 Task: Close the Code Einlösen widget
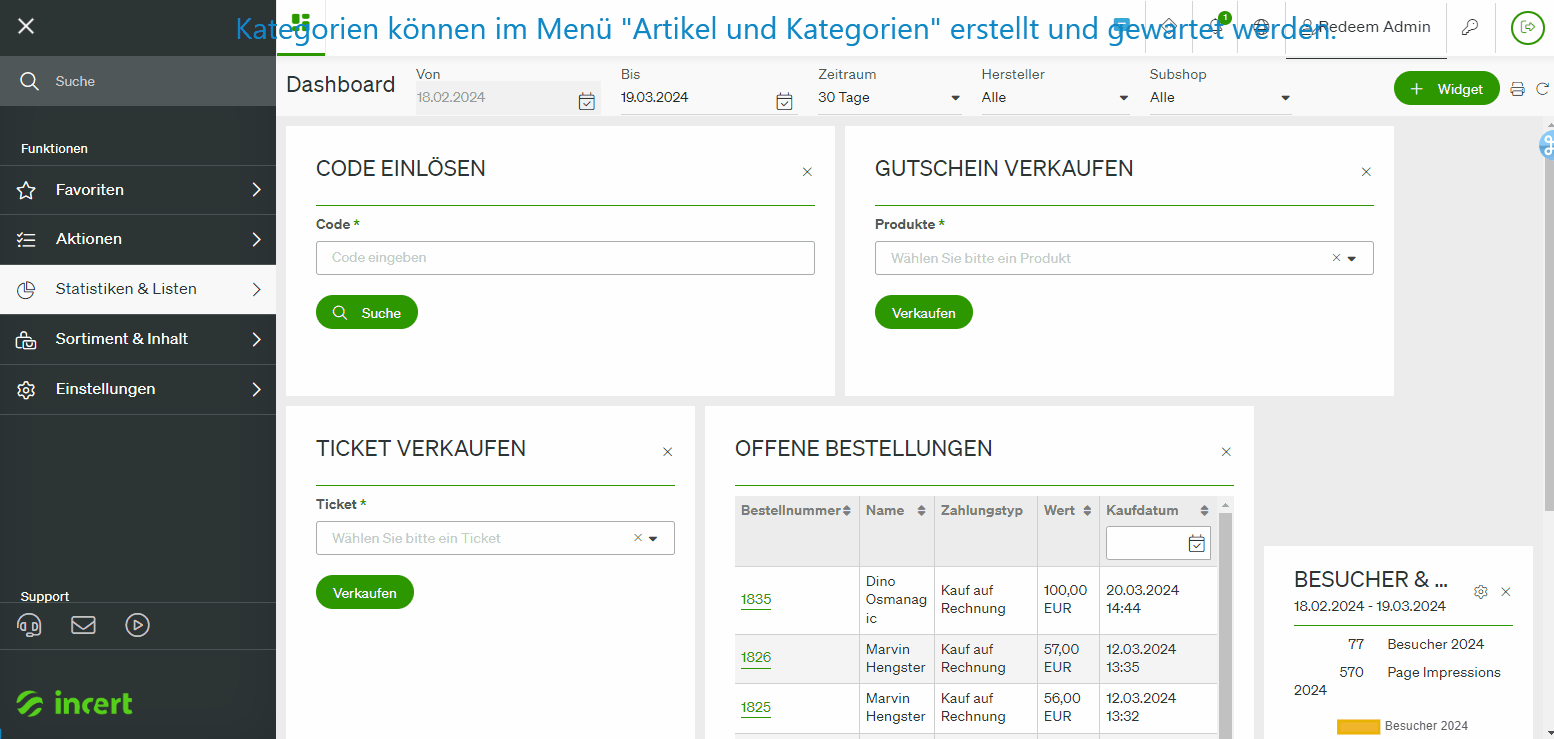(807, 172)
